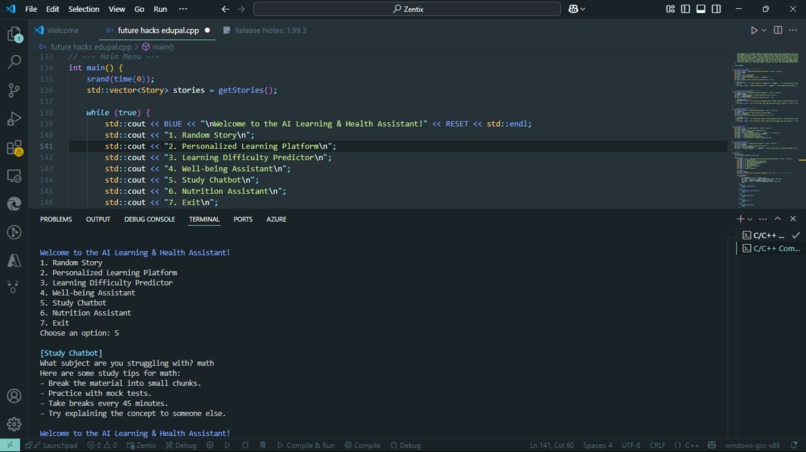Change CRLF end of line sequence

tap(657, 445)
